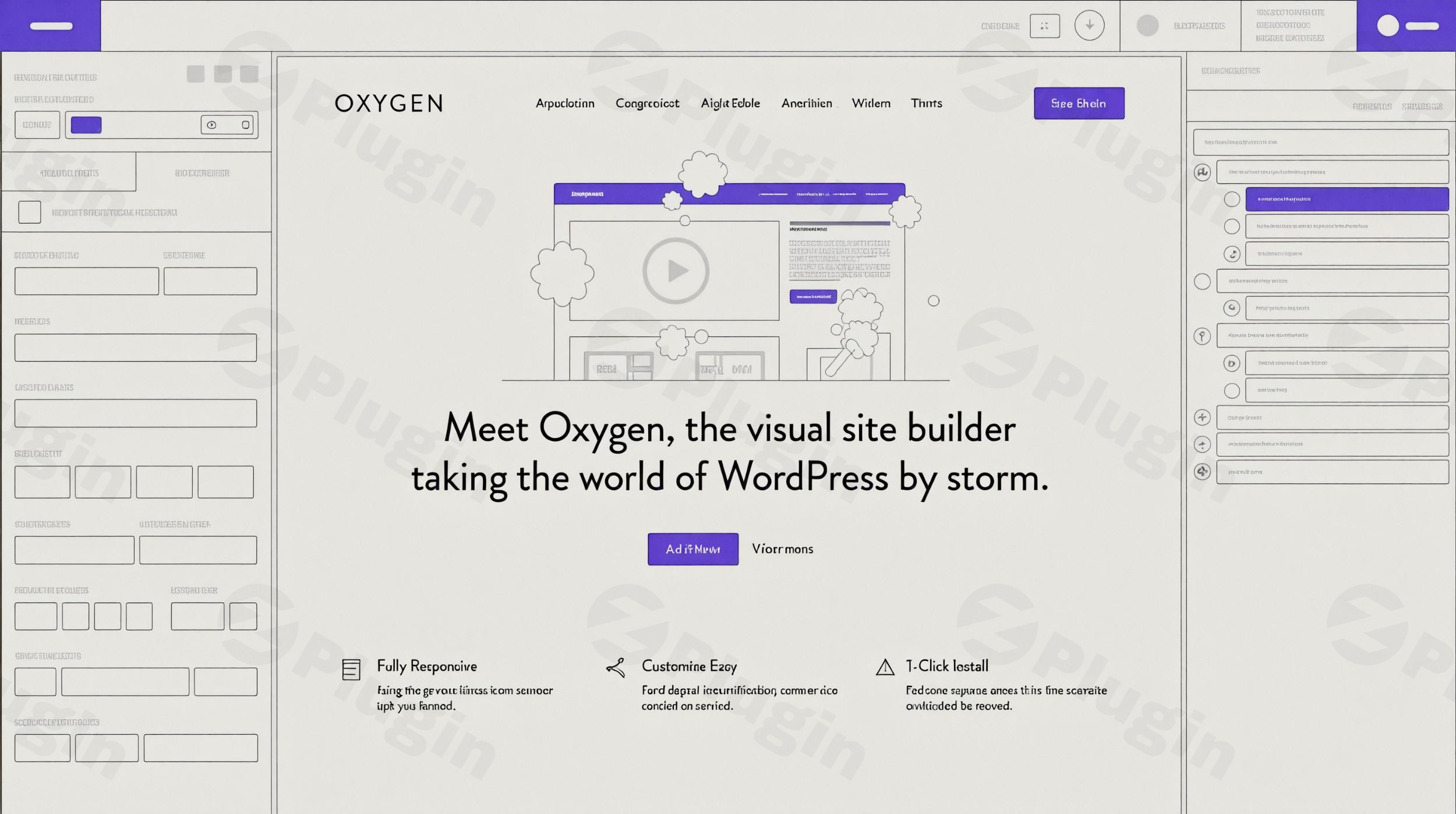The image size is (1456, 814).
Task: Select the structure row beside the pinwheel icon
Action: pyautogui.click(x=1332, y=472)
